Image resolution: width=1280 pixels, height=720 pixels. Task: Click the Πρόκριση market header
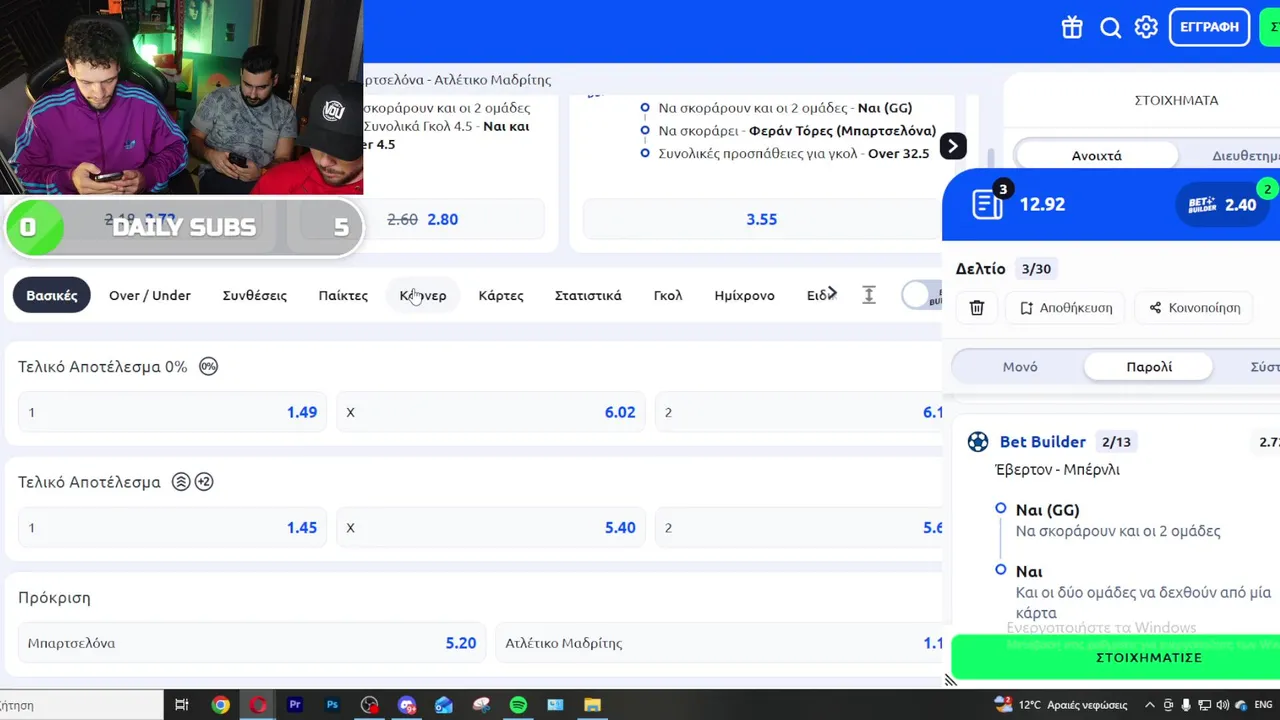[x=54, y=597]
